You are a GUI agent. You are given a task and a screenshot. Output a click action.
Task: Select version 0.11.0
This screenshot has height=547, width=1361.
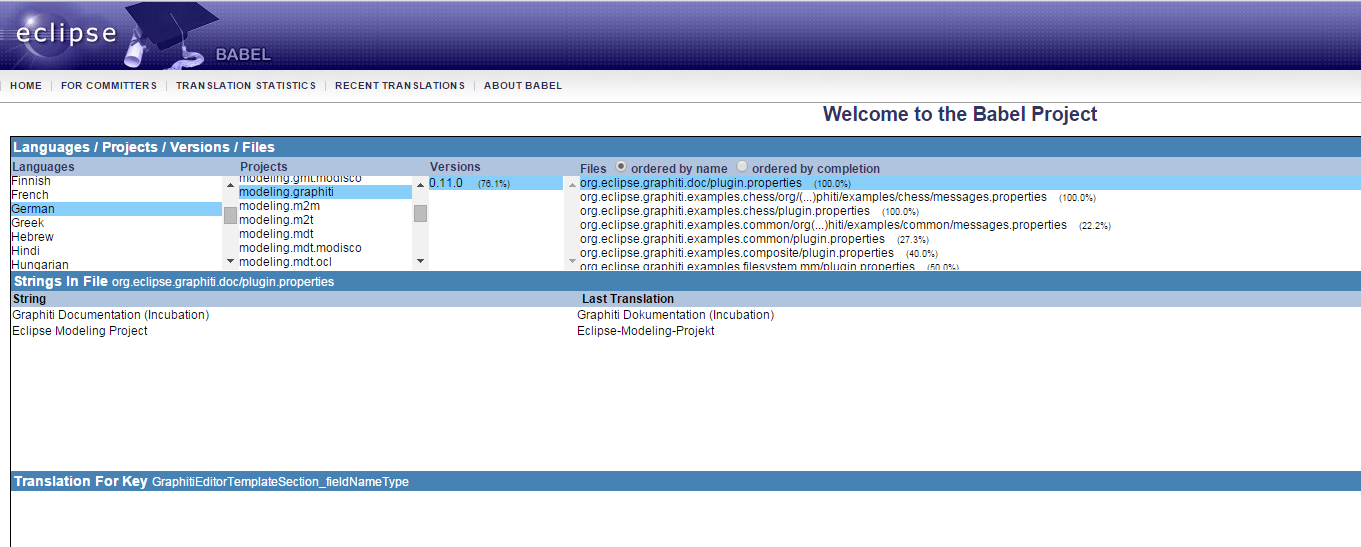coord(496,183)
